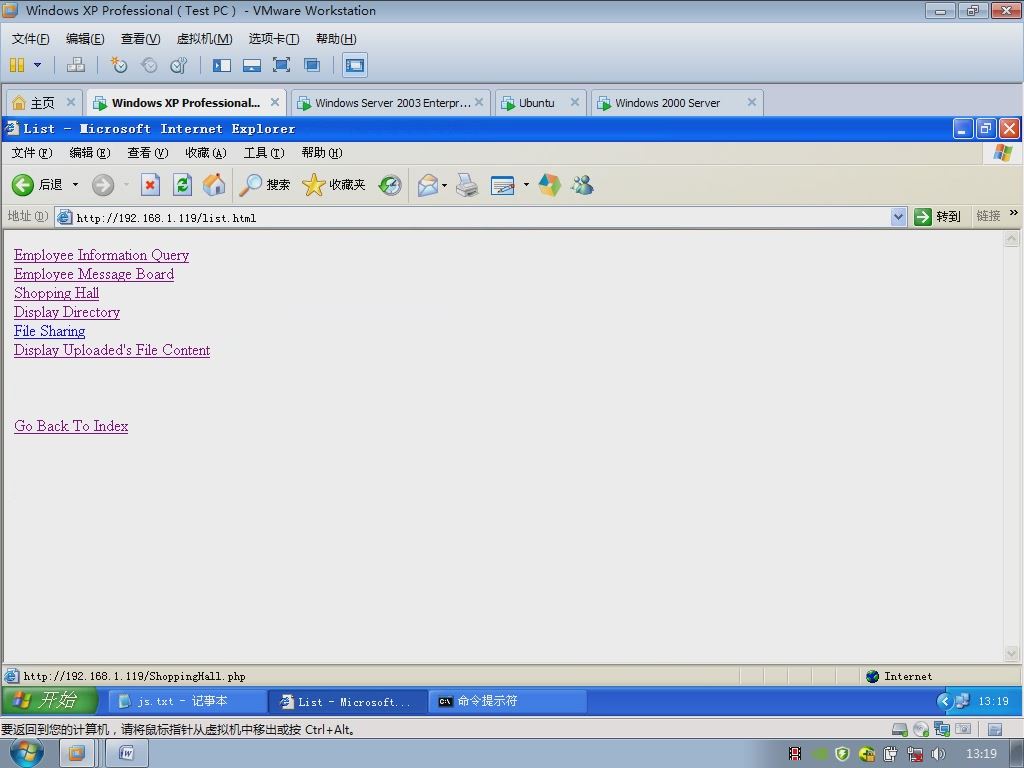
Task: Switch to 命令提示符 taskbar item
Action: pyautogui.click(x=507, y=701)
